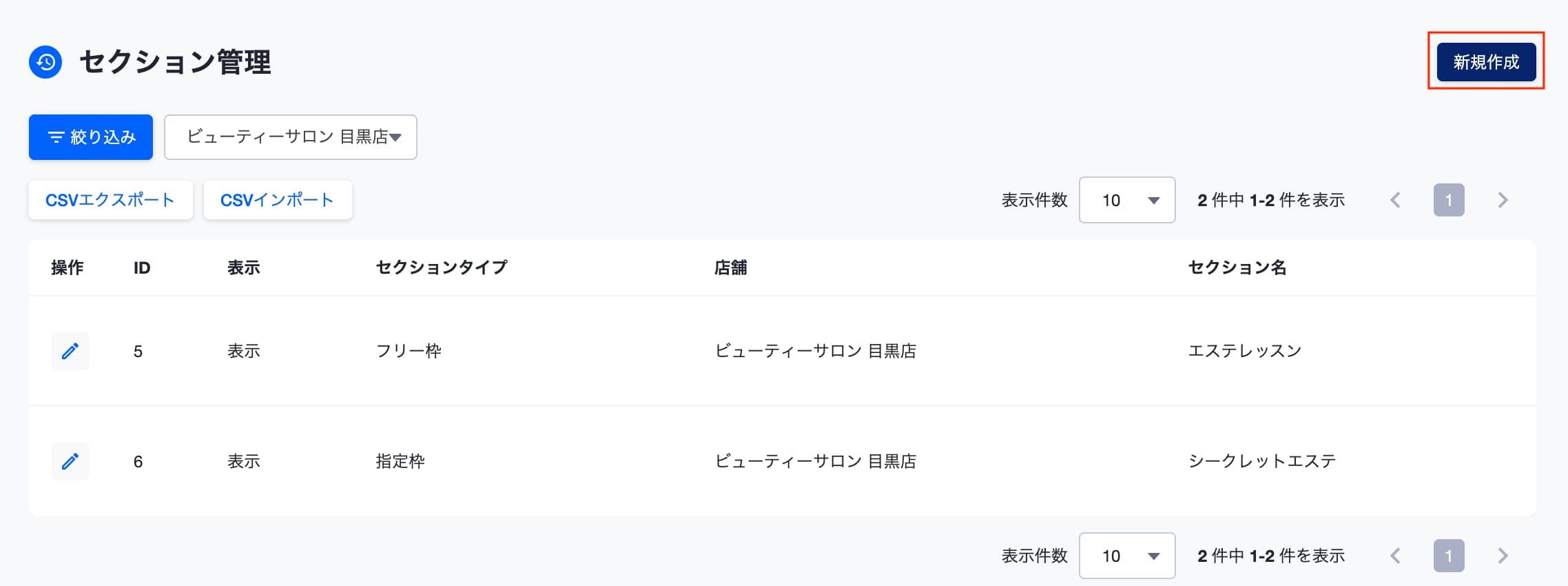Select page 1 in the bottom pagination
This screenshot has height=586, width=1568.
[1449, 556]
